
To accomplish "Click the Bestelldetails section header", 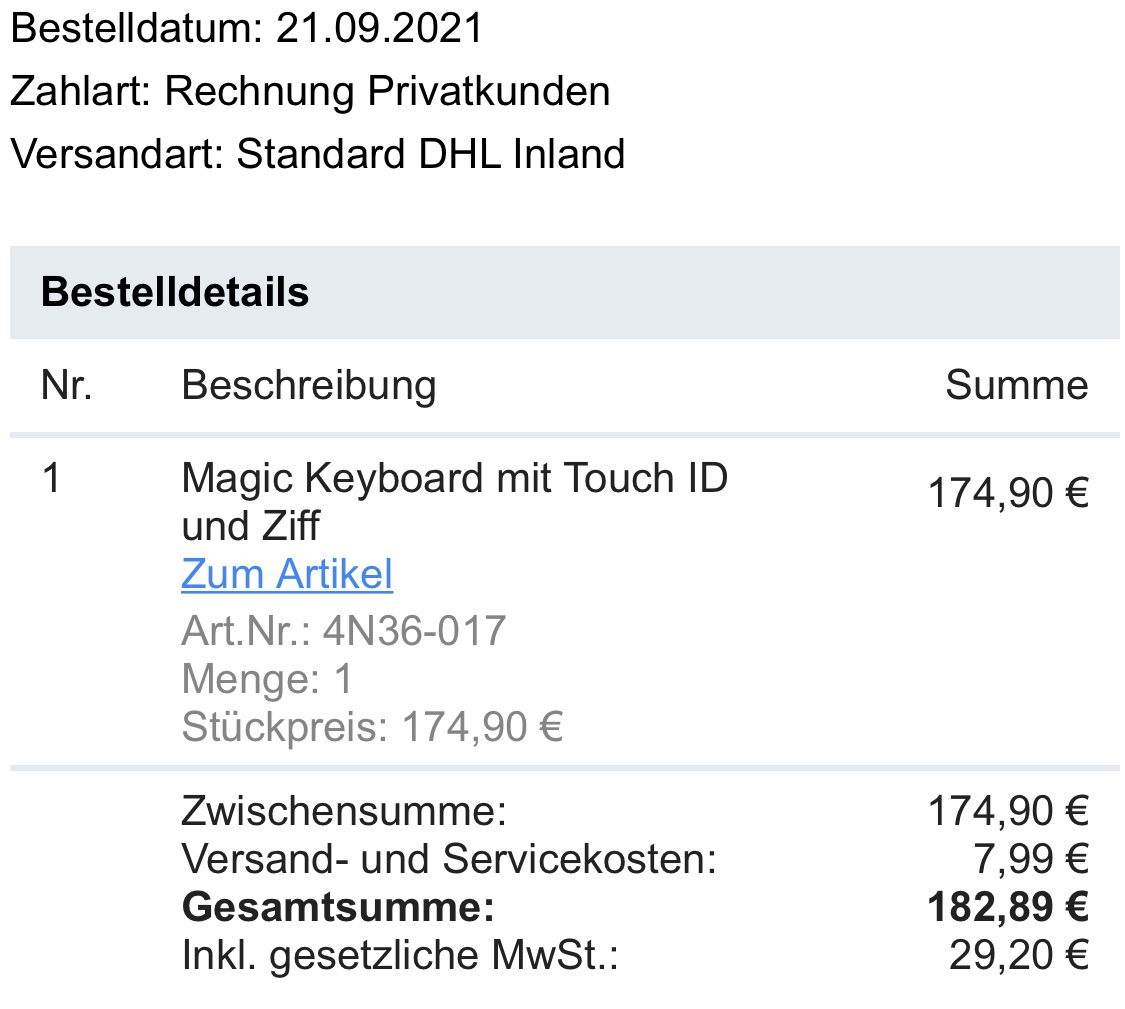I will [x=175, y=292].
